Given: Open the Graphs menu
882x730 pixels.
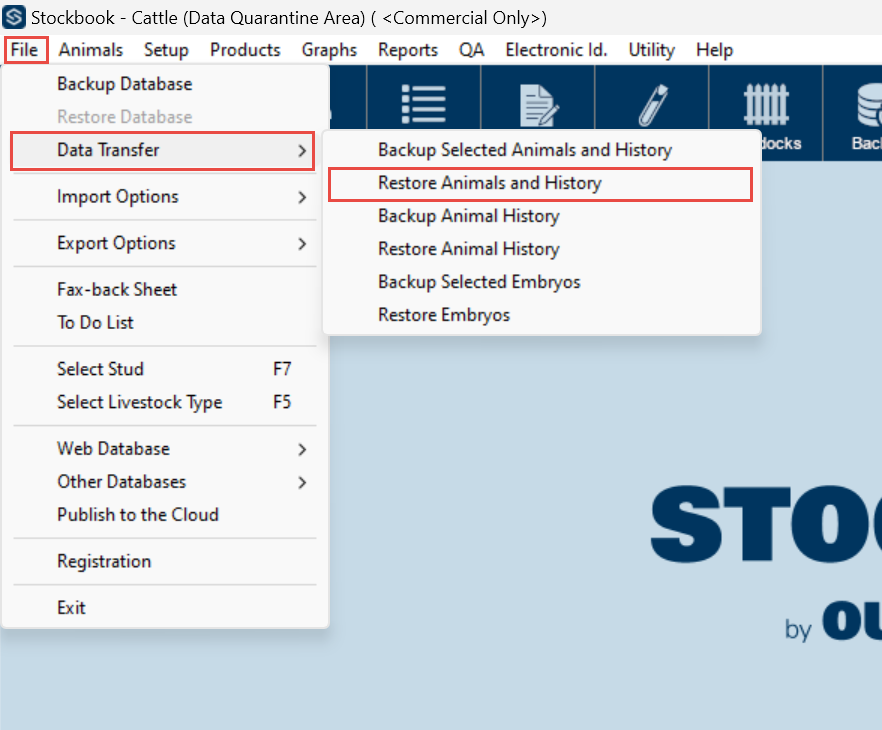Looking at the screenshot, I should click(329, 50).
